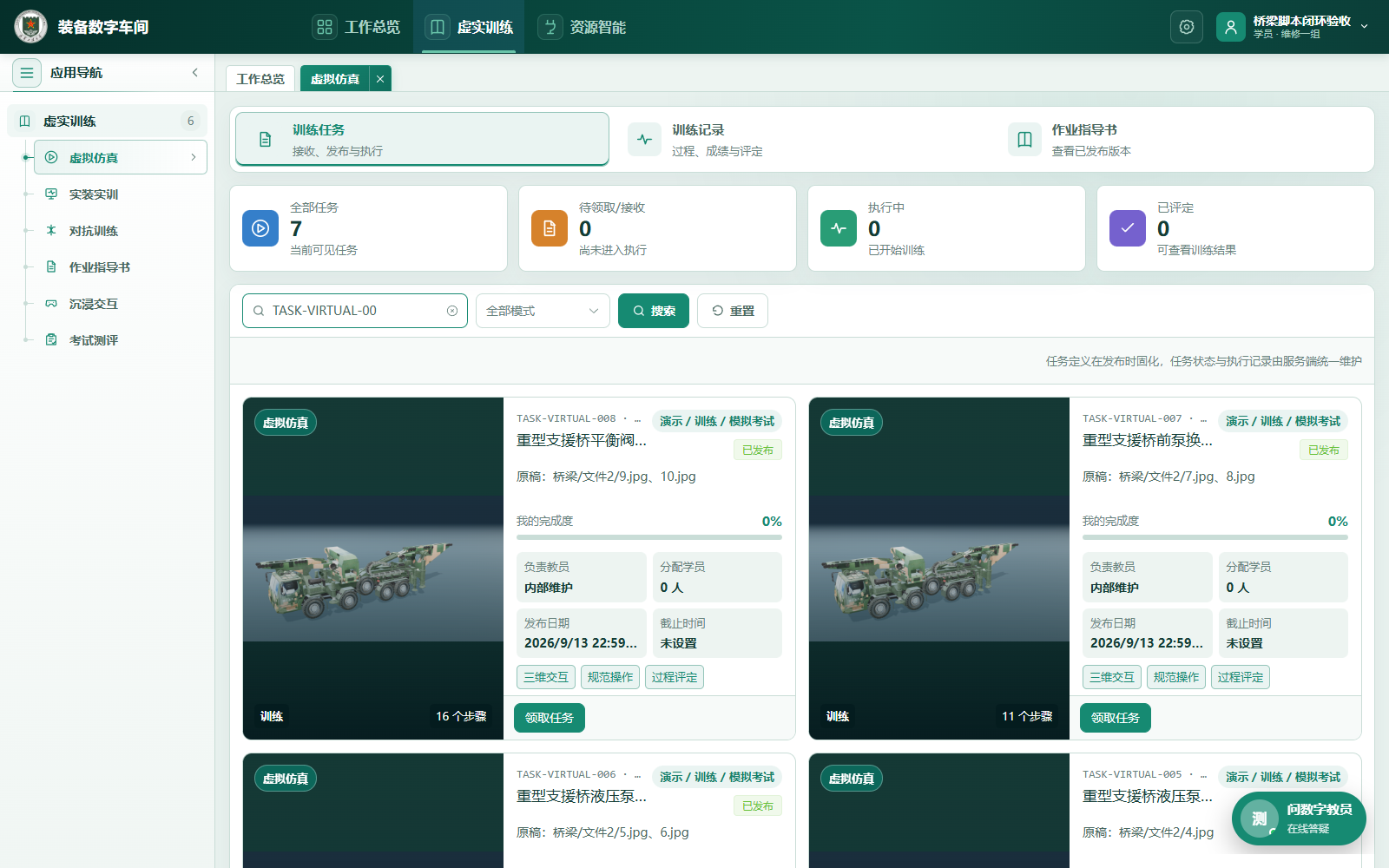Select the 训练任务 section tab
This screenshot has width=1389, height=868.
pyautogui.click(x=422, y=139)
